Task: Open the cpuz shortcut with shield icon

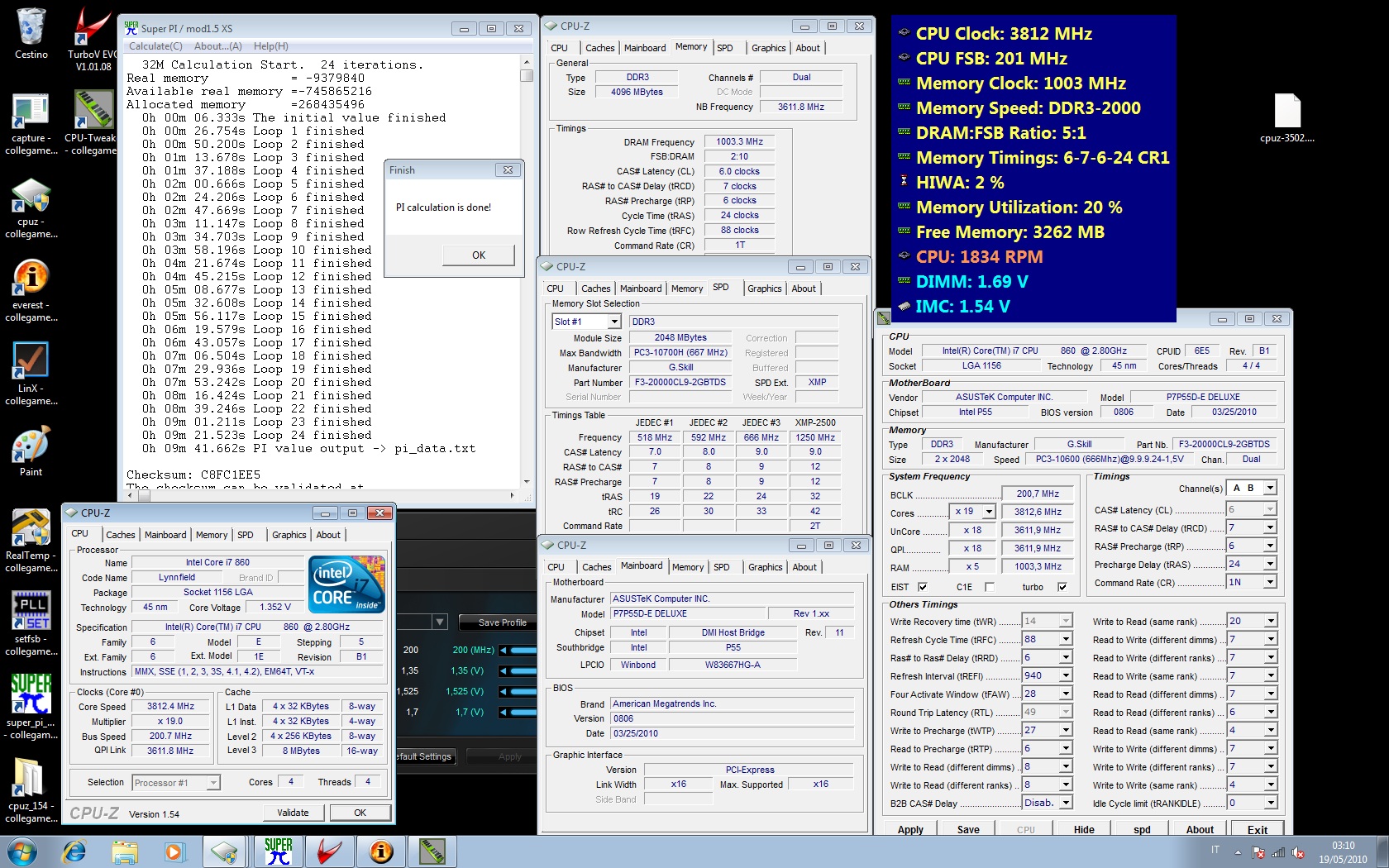Action: (x=31, y=207)
